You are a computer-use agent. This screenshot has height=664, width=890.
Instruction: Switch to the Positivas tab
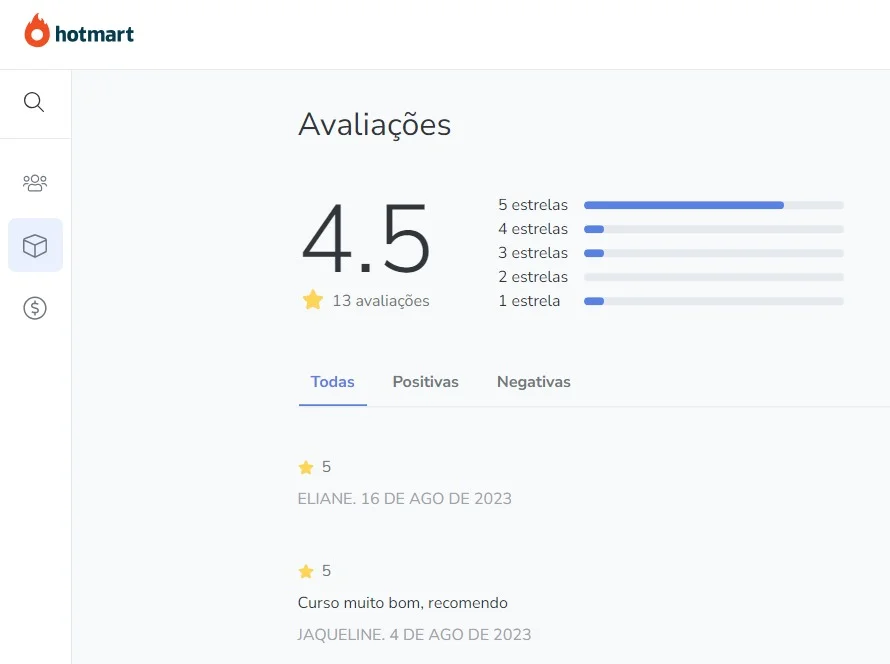pos(425,382)
